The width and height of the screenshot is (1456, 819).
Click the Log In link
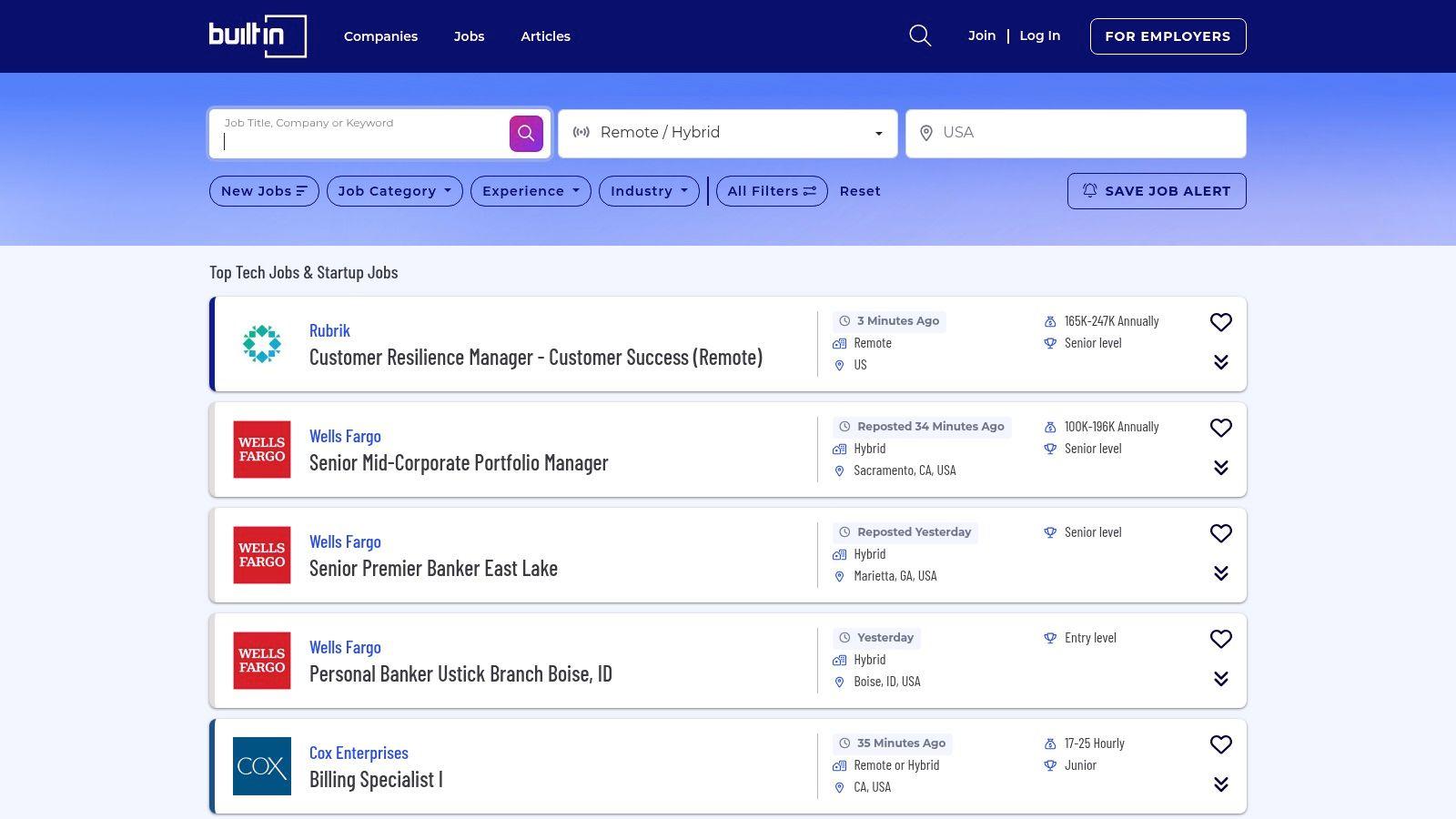coord(1040,35)
